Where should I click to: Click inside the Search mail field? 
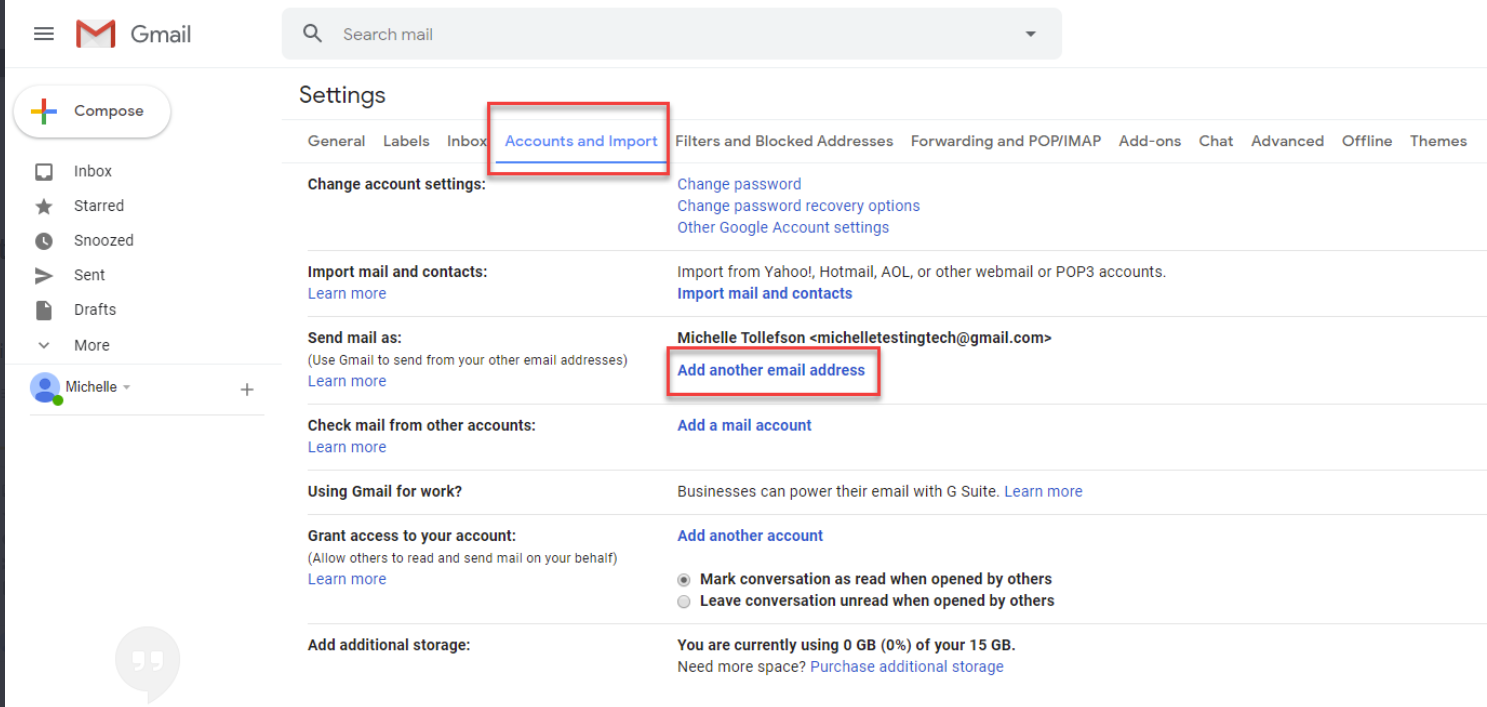[x=660, y=34]
